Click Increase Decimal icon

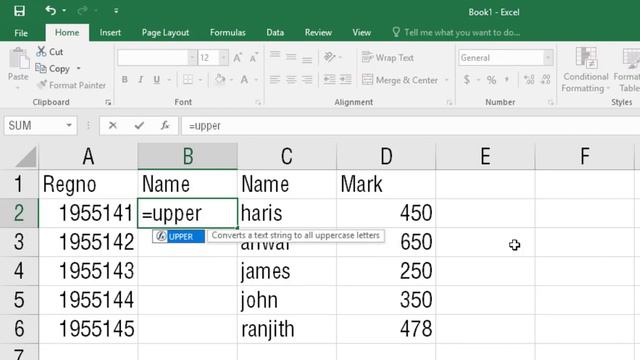[x=529, y=80]
